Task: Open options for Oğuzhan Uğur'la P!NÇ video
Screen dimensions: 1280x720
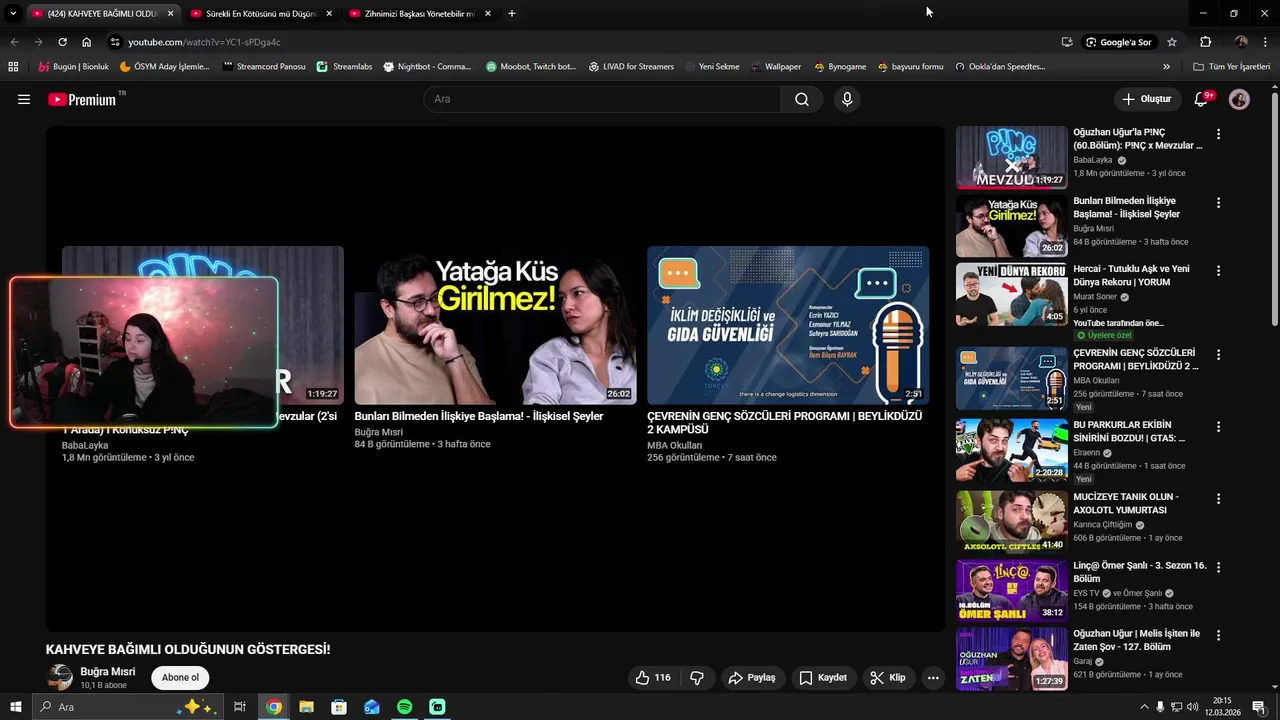Action: [1218, 134]
